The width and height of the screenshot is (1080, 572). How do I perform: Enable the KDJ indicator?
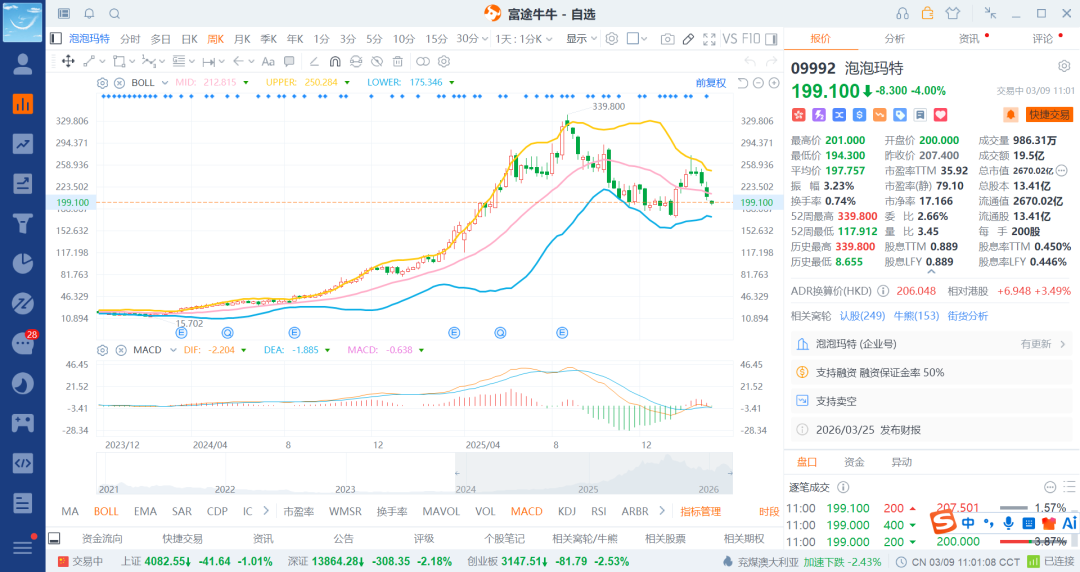[x=567, y=511]
